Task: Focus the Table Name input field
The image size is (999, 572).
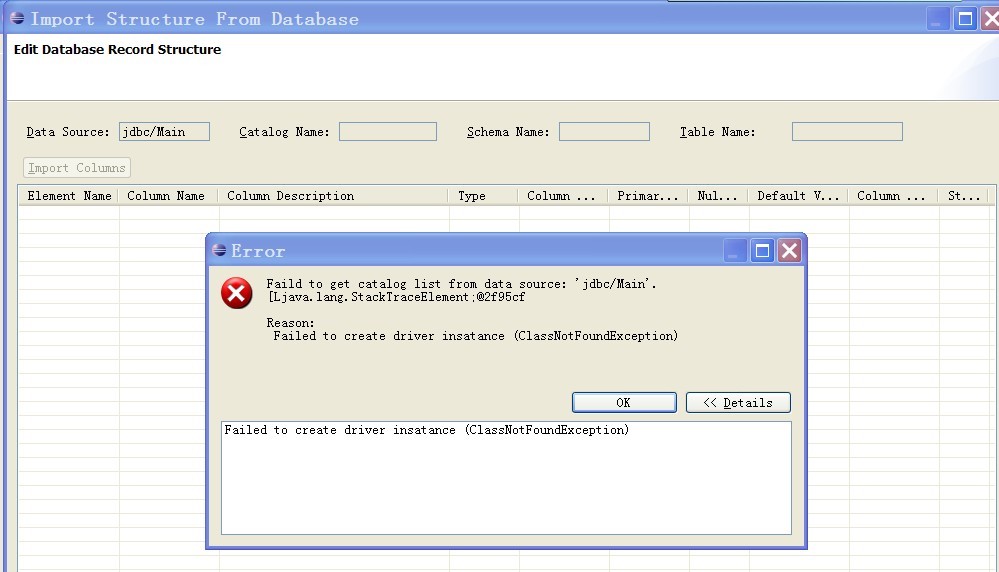Action: tap(846, 132)
